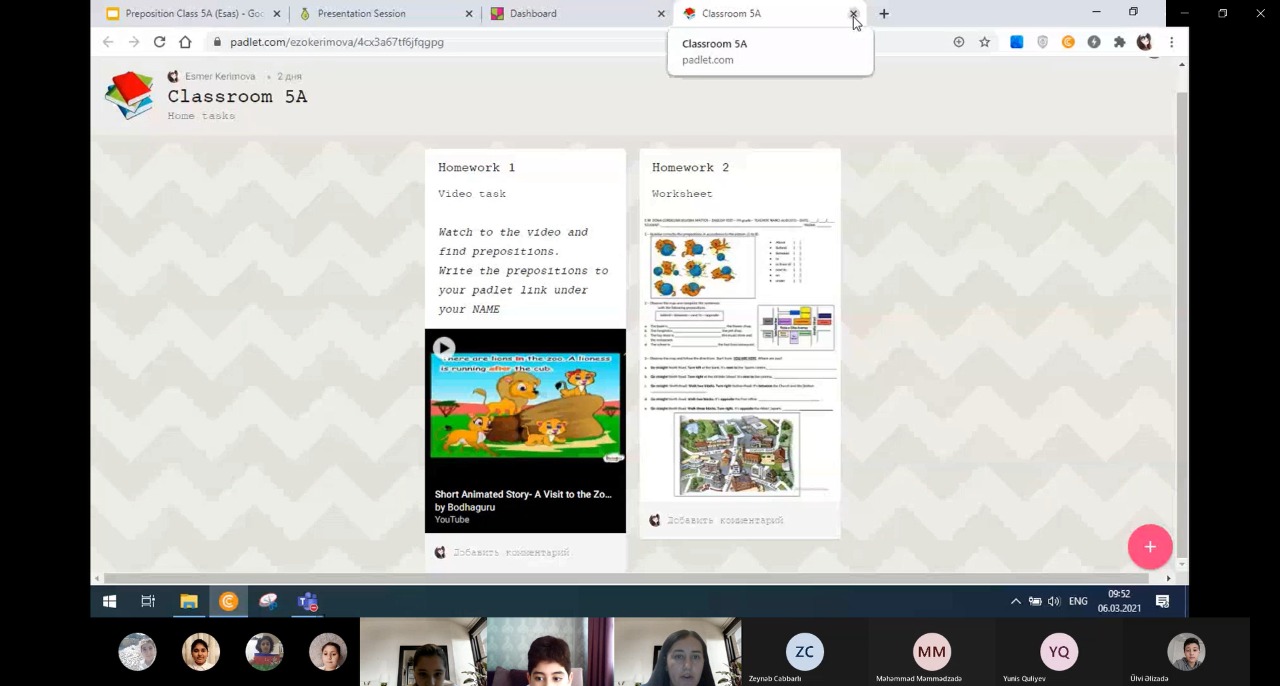This screenshot has height=686, width=1280.
Task: Click the padlet books logo
Action: coord(129,95)
